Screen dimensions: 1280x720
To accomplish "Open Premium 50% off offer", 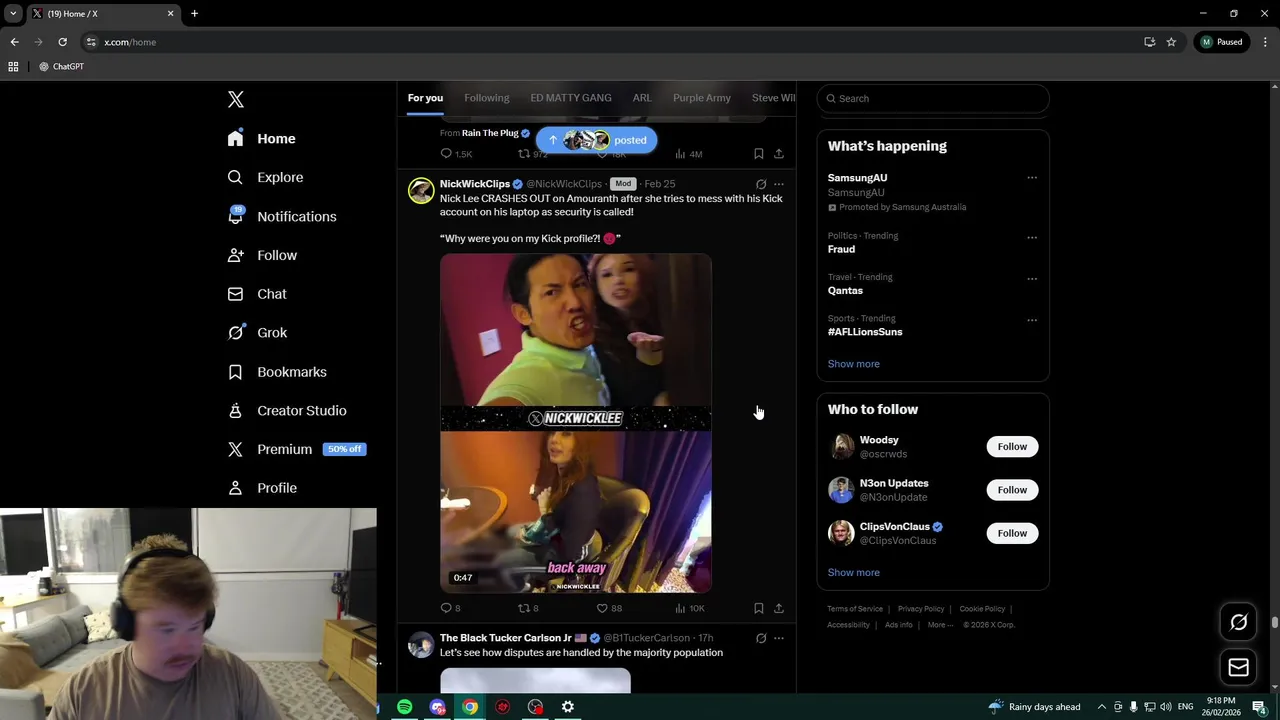I will click(x=296, y=450).
